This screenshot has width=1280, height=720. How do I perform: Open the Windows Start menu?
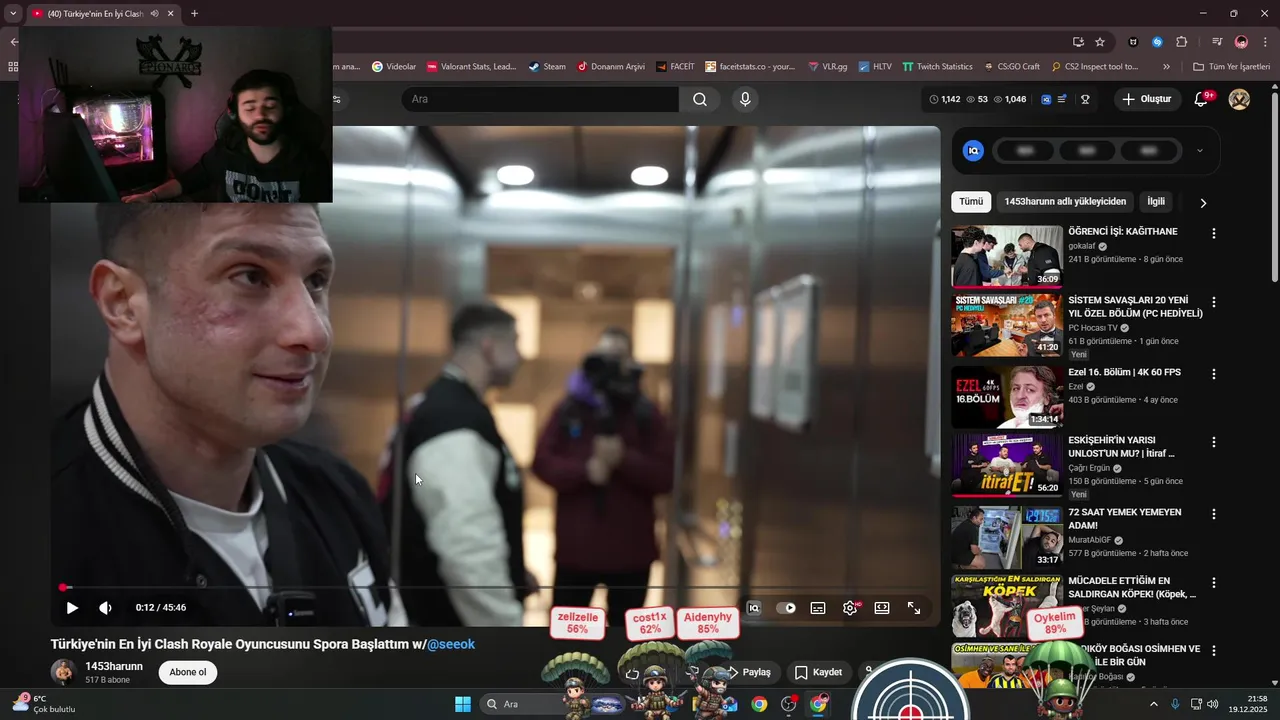tap(463, 704)
